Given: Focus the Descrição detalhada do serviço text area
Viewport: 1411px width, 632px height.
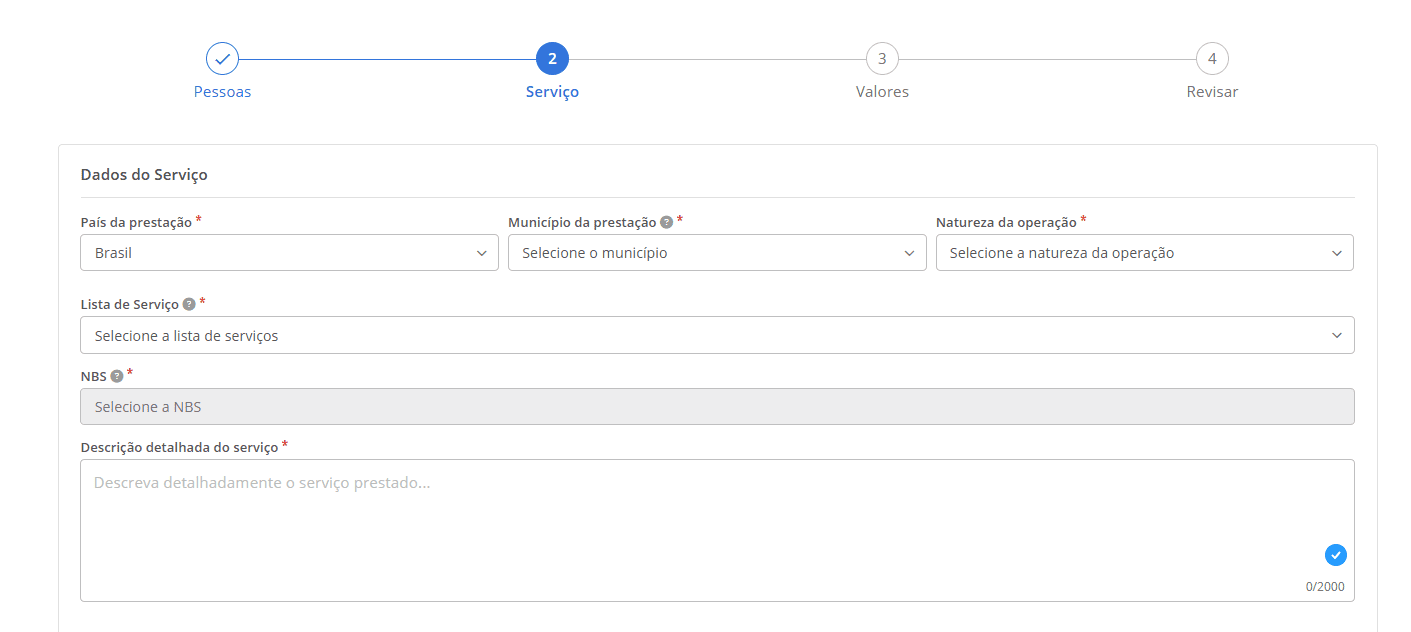Looking at the screenshot, I should coord(700,520).
